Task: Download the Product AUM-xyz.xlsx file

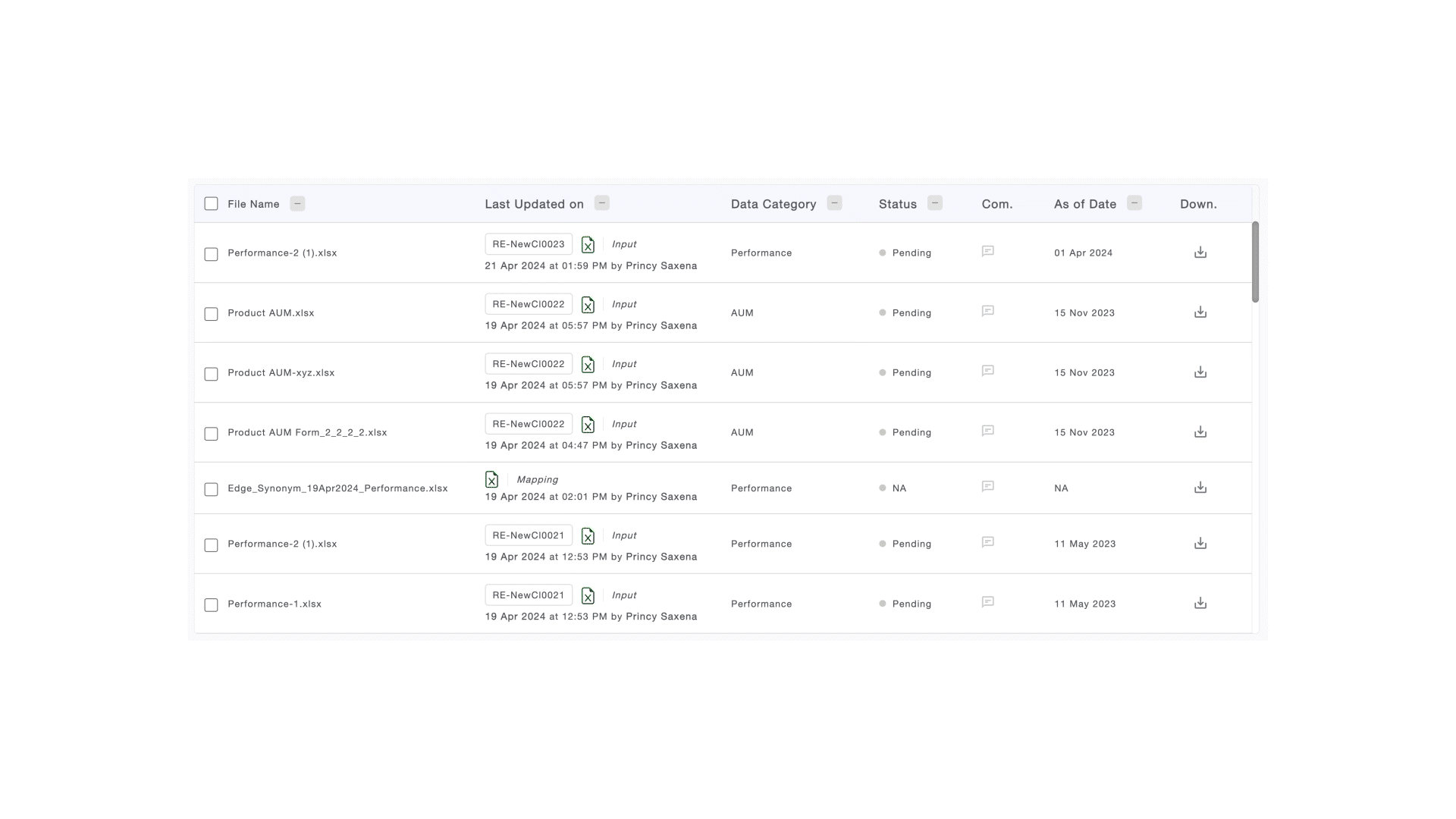Action: point(1200,372)
